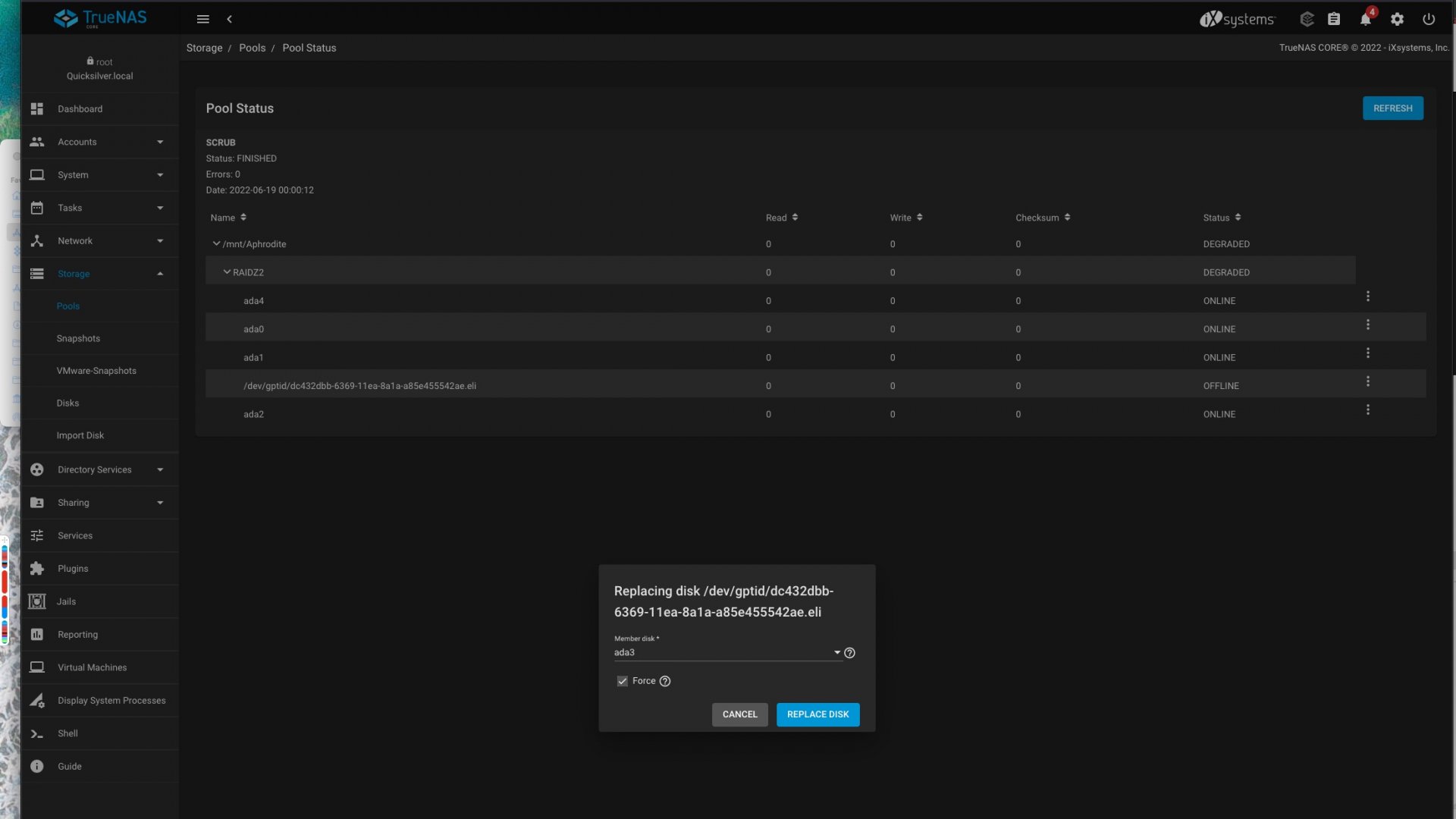Screen dimensions: 1456x819
Task: Open Disks in the sidebar
Action: click(67, 403)
